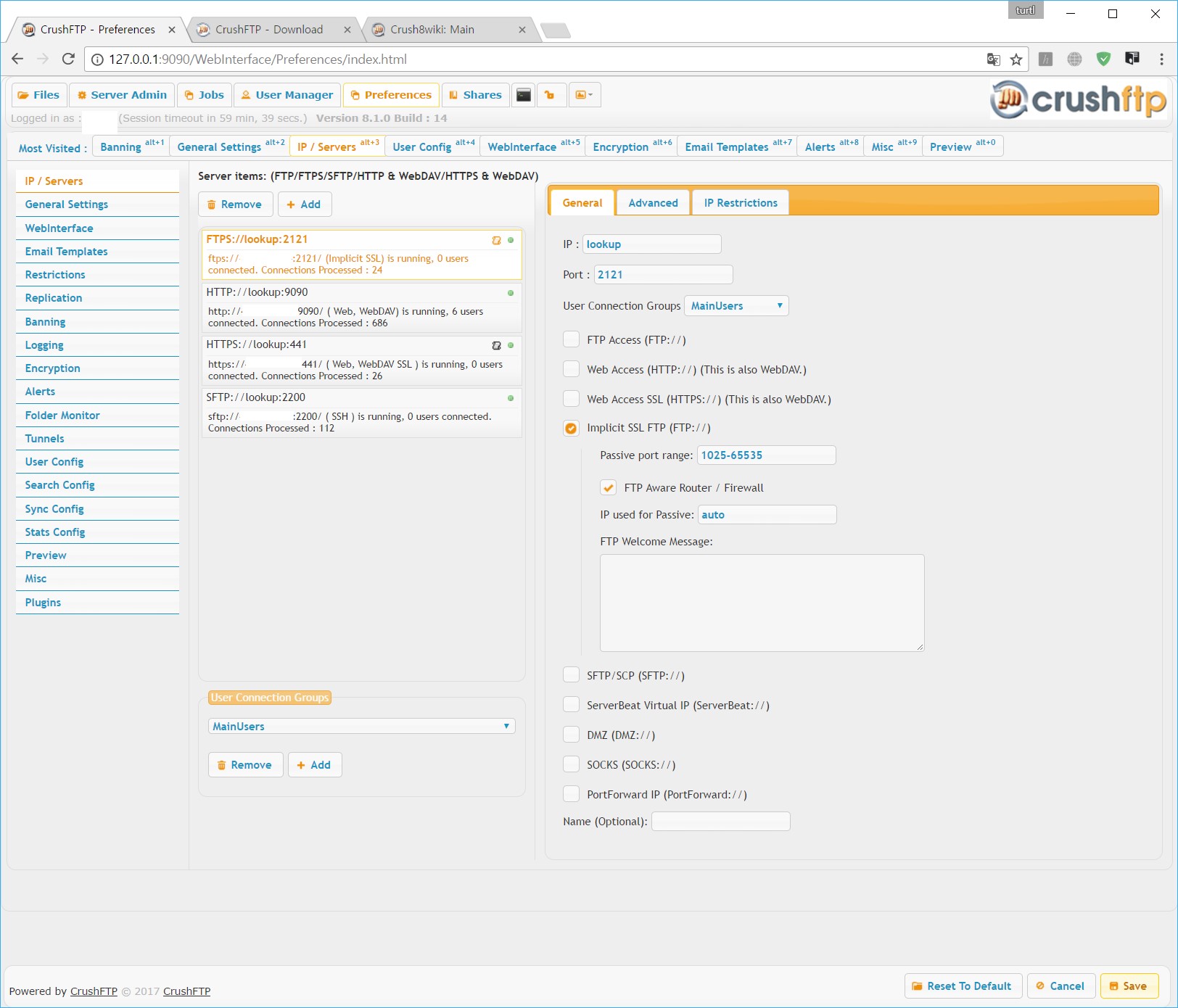Open the Banning alt+1 most-visited tab
This screenshot has width=1178, height=1008.
pyautogui.click(x=131, y=146)
